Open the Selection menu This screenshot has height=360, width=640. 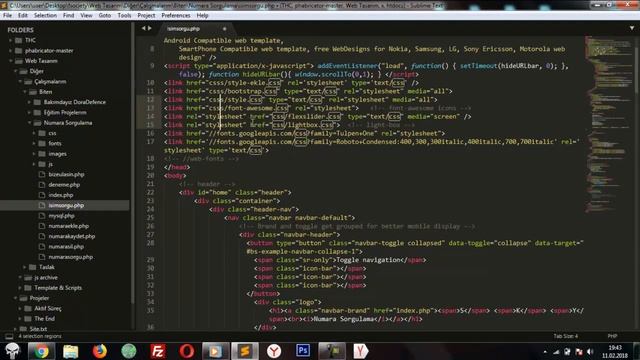click(x=45, y=16)
